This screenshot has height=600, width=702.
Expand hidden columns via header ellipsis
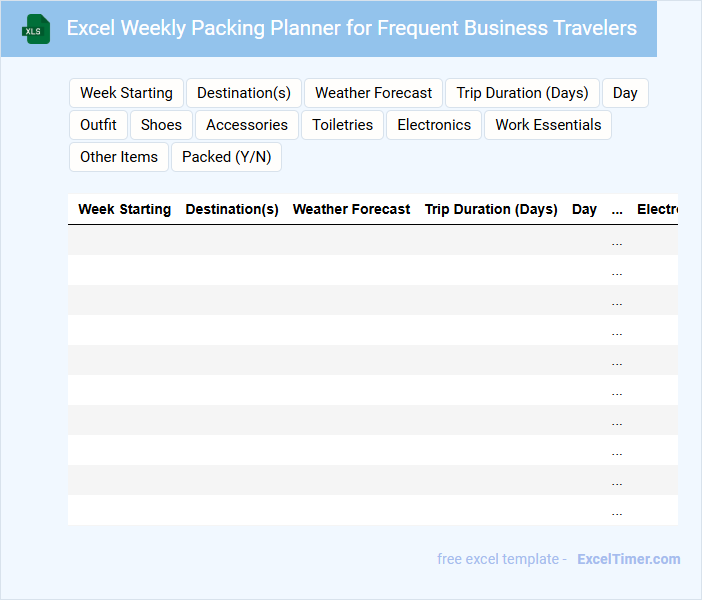(x=617, y=210)
